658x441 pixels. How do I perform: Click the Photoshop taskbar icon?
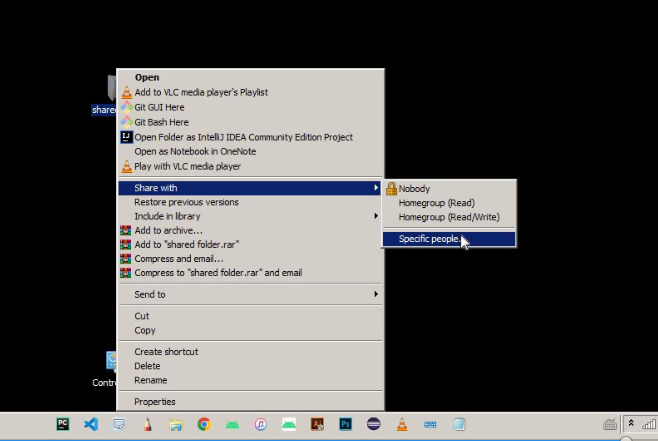click(346, 424)
